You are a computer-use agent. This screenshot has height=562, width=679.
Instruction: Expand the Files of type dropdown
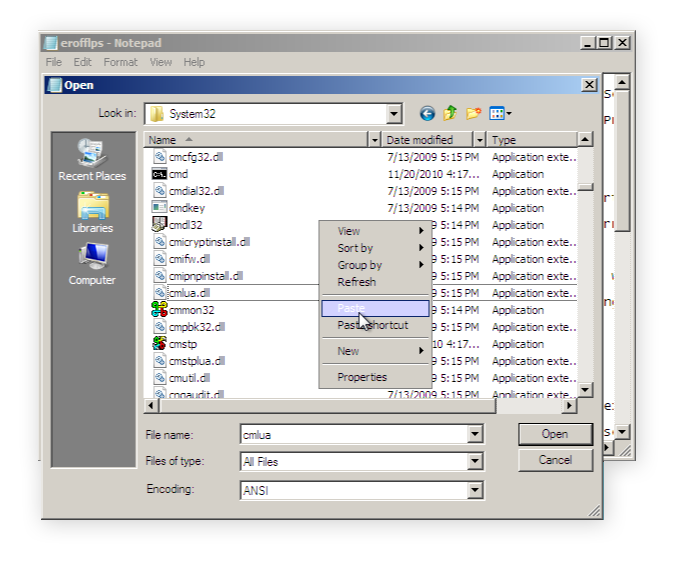pyautogui.click(x=475, y=462)
